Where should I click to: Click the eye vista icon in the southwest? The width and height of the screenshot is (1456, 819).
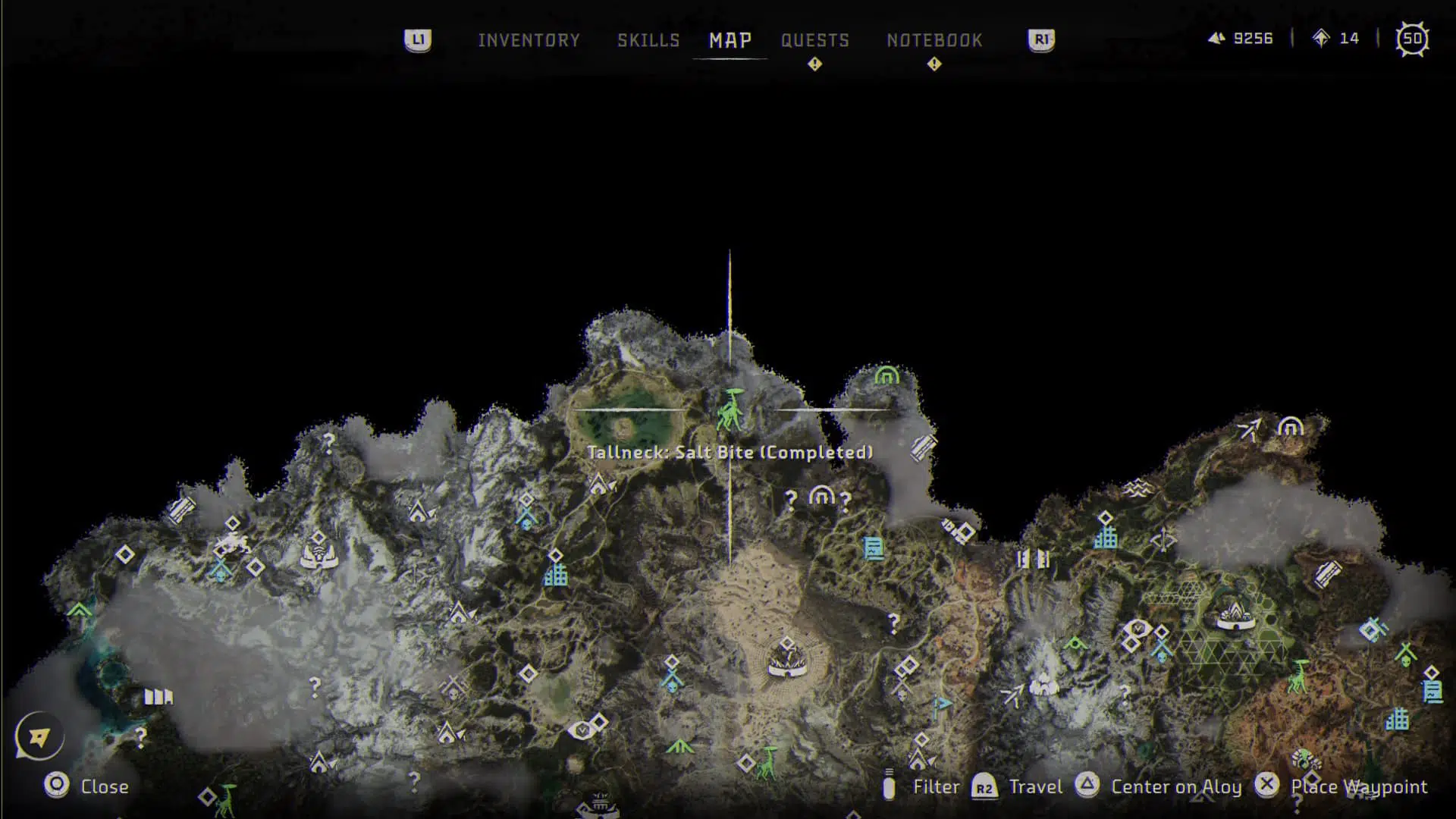pyautogui.click(x=582, y=730)
